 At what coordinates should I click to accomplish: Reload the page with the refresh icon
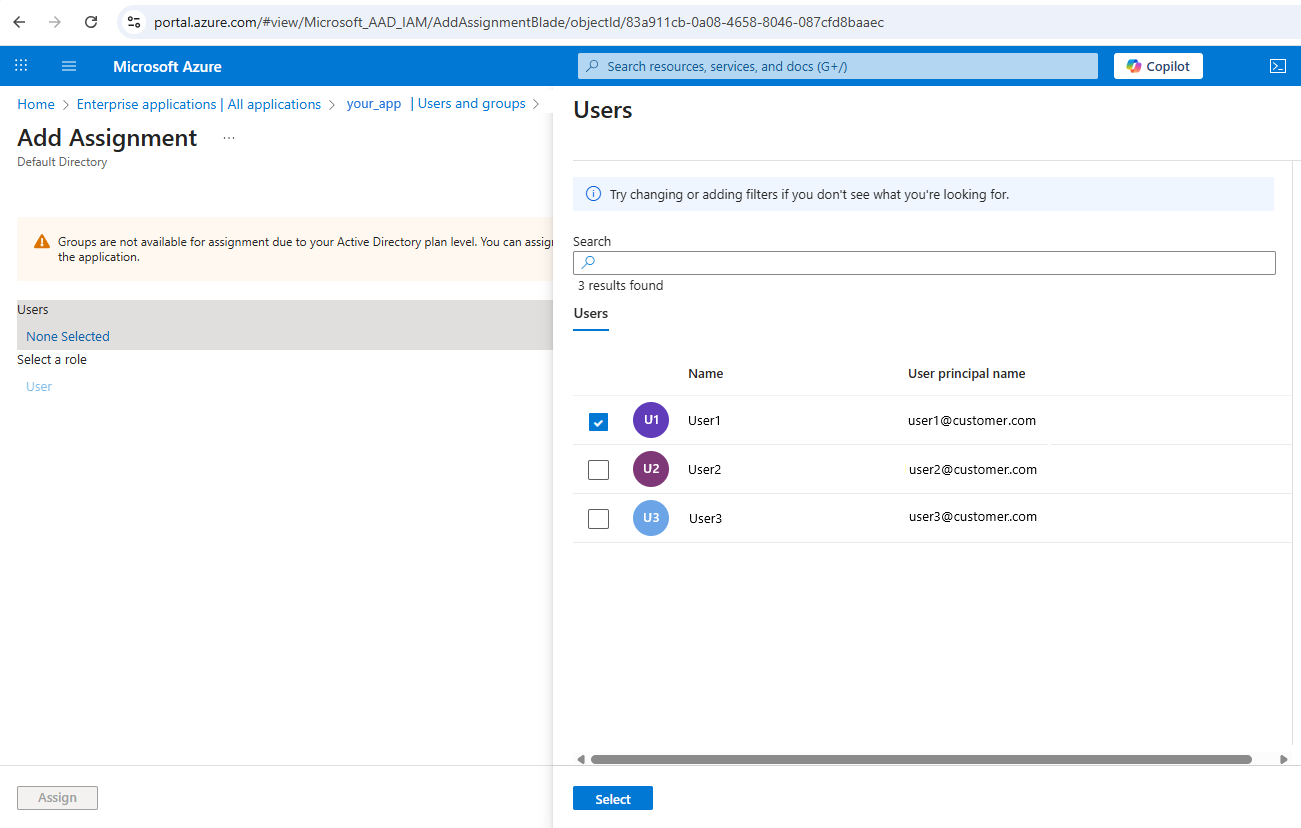[91, 22]
